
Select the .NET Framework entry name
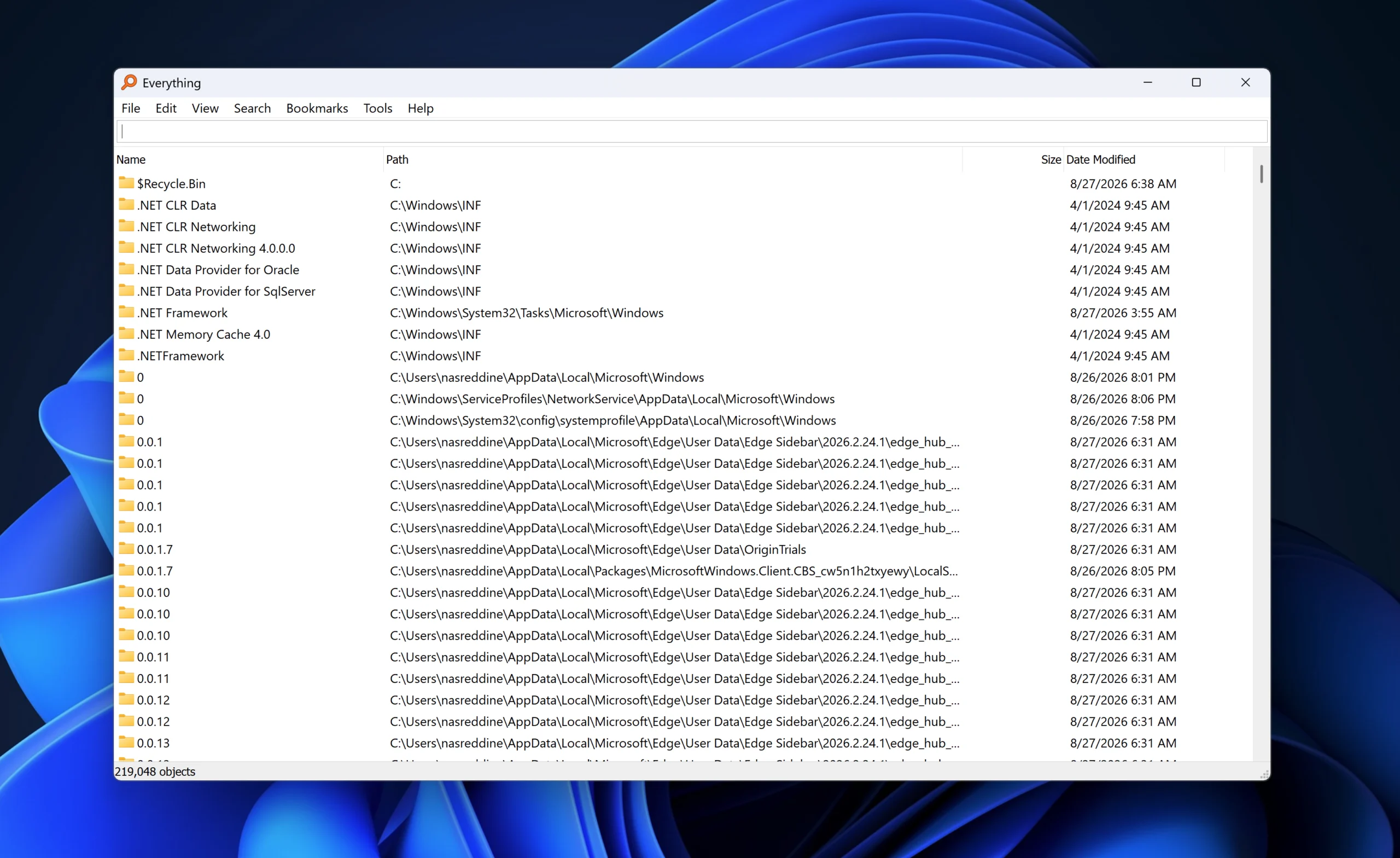[182, 313]
